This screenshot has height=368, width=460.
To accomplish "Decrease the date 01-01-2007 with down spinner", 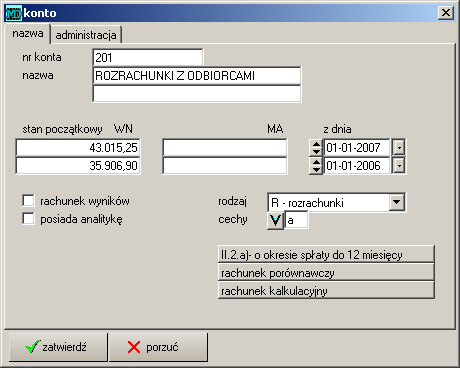I will pyautogui.click(x=316, y=152).
